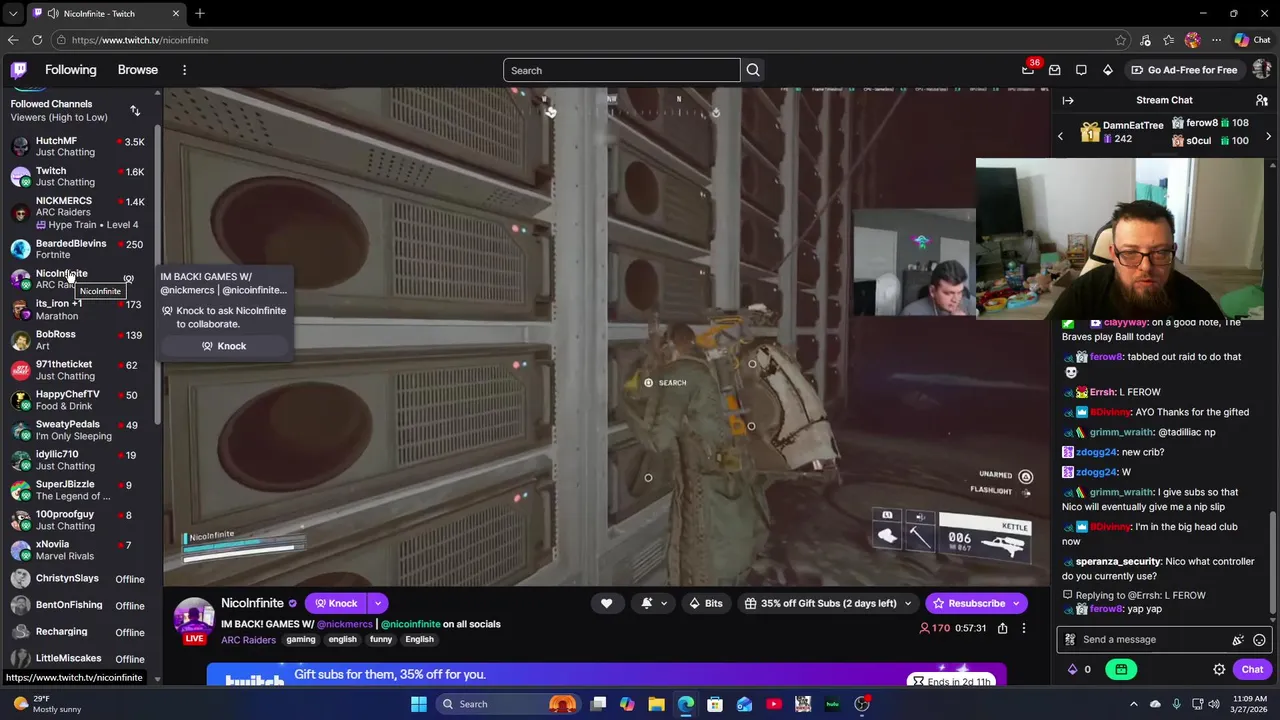Open a new browser tab

[199, 13]
